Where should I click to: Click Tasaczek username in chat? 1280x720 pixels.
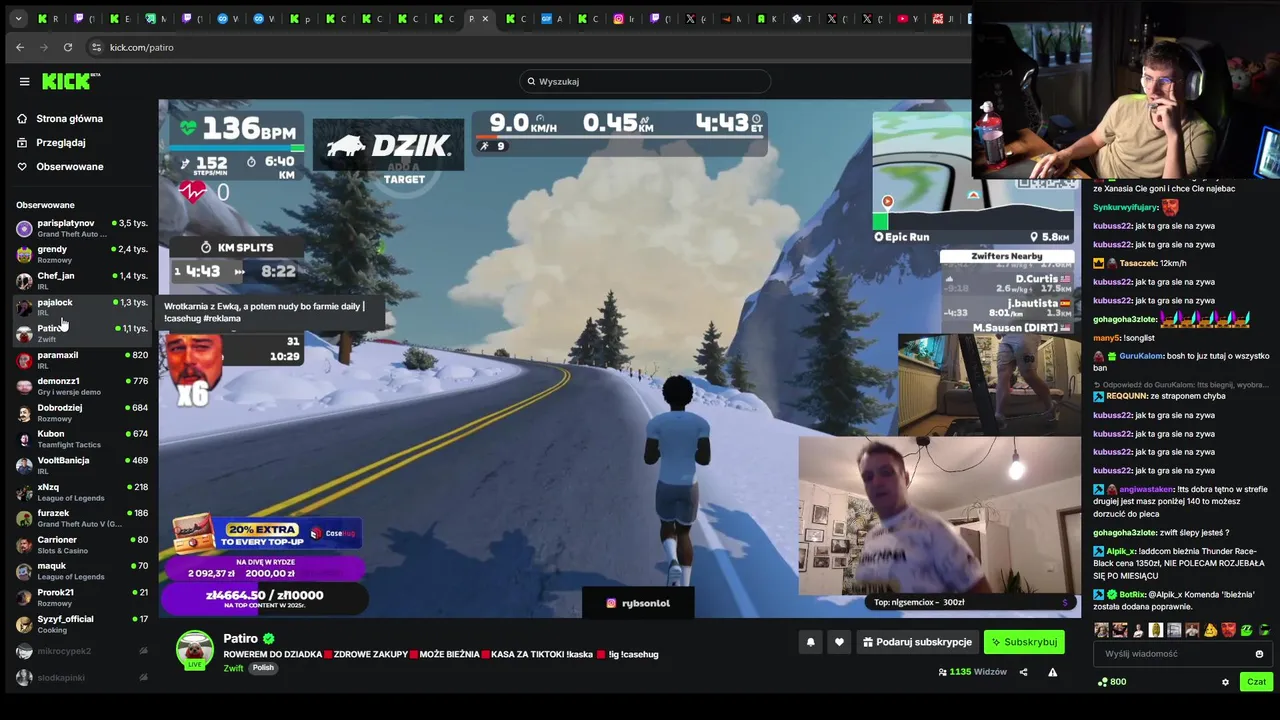[1138, 263]
